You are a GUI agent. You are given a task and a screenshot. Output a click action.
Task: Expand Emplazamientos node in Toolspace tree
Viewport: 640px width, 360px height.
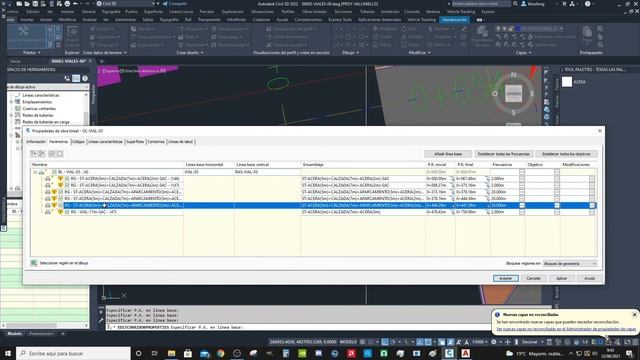[11, 102]
